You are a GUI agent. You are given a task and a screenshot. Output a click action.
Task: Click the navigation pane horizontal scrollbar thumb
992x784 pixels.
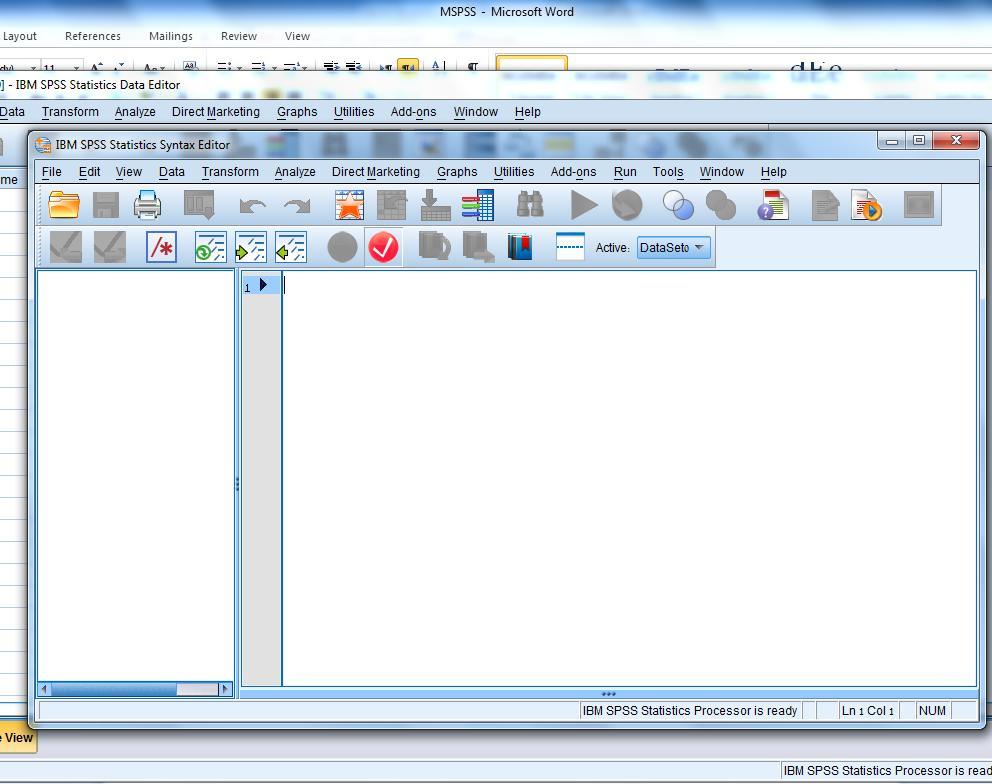point(114,689)
